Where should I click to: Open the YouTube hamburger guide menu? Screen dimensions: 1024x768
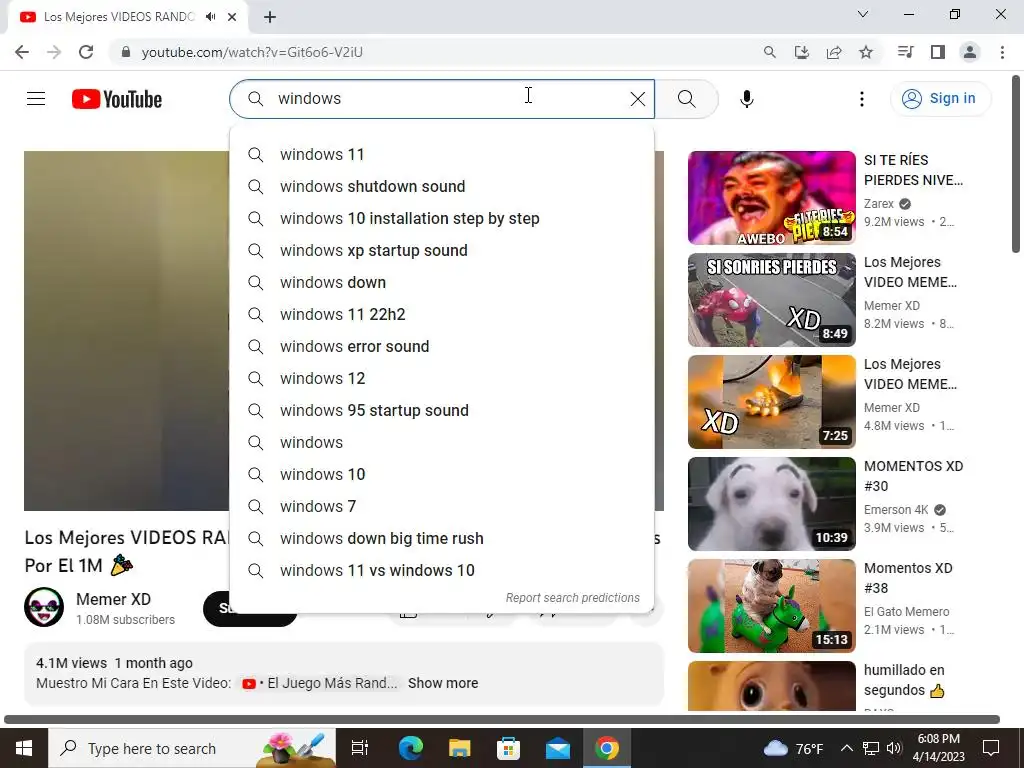[36, 99]
